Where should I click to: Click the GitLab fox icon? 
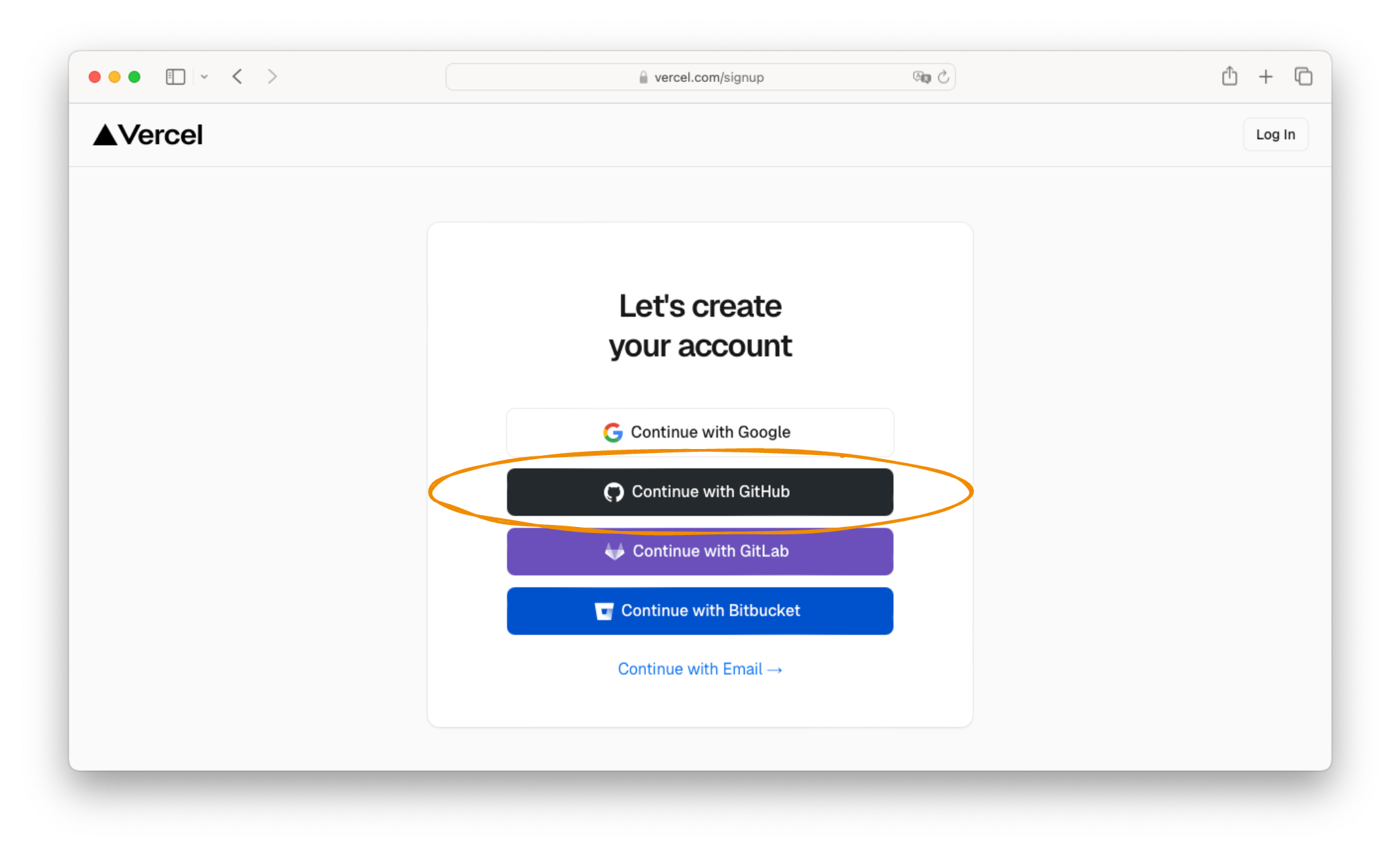point(614,551)
